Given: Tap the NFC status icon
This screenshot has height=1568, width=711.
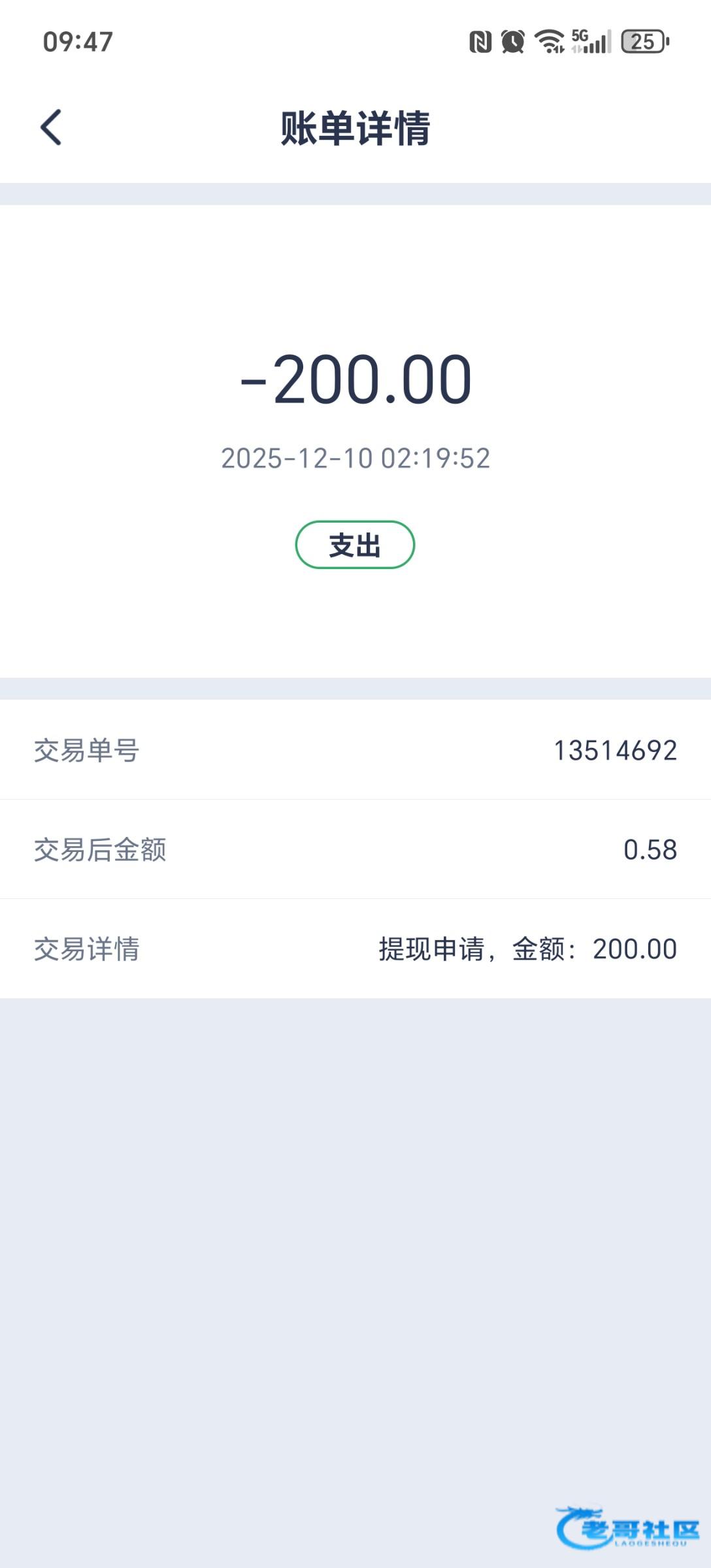Looking at the screenshot, I should click(480, 42).
